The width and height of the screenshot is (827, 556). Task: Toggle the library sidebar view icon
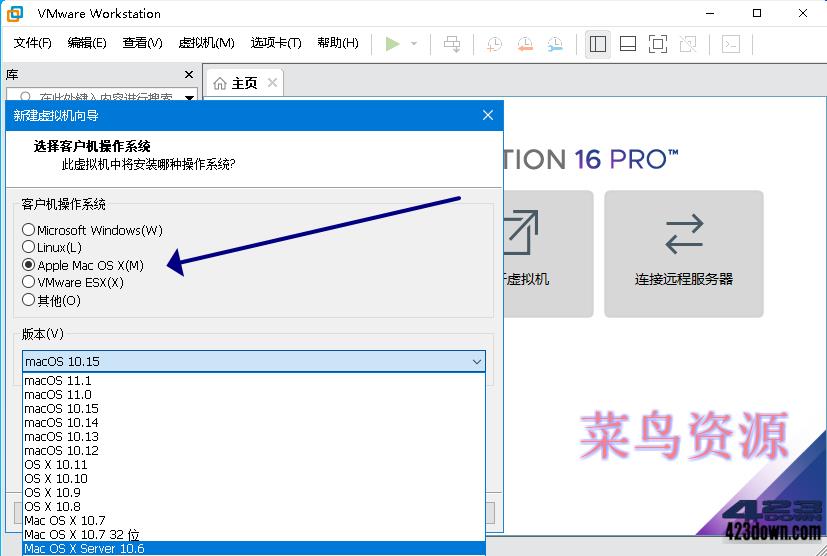[x=598, y=43]
